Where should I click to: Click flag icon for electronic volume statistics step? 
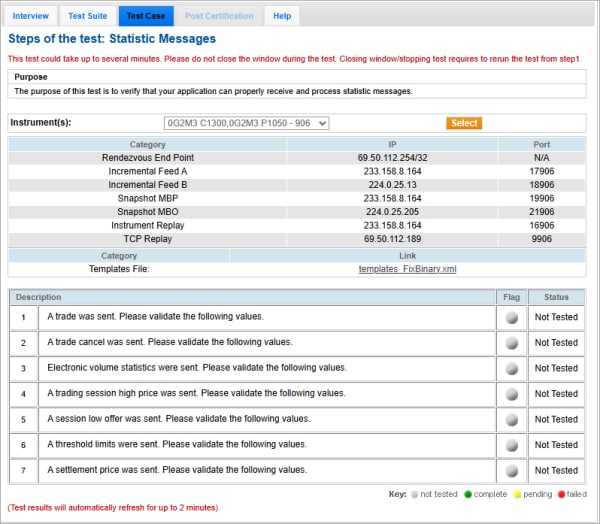pos(511,368)
